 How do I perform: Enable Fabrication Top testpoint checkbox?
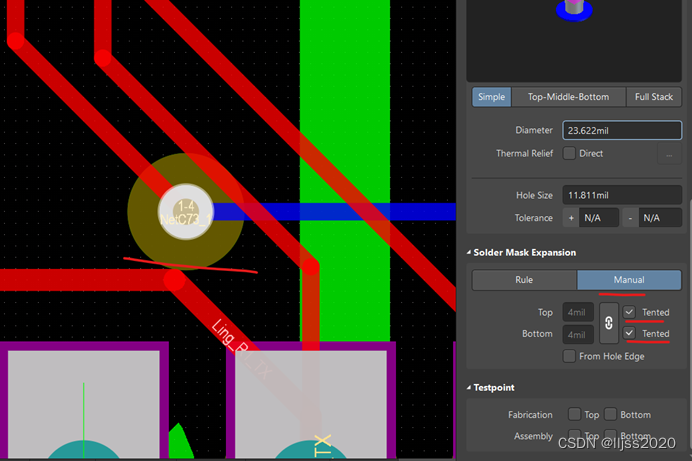(574, 414)
